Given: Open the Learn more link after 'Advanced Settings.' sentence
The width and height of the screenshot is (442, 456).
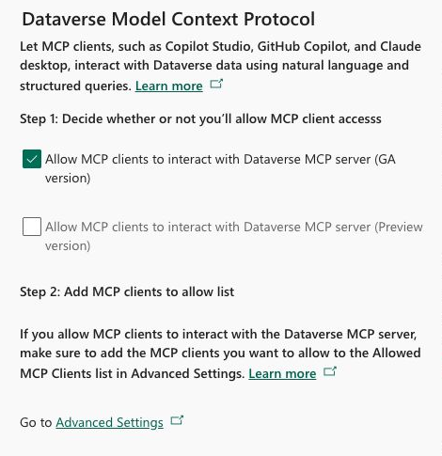Looking at the screenshot, I should coord(282,374).
